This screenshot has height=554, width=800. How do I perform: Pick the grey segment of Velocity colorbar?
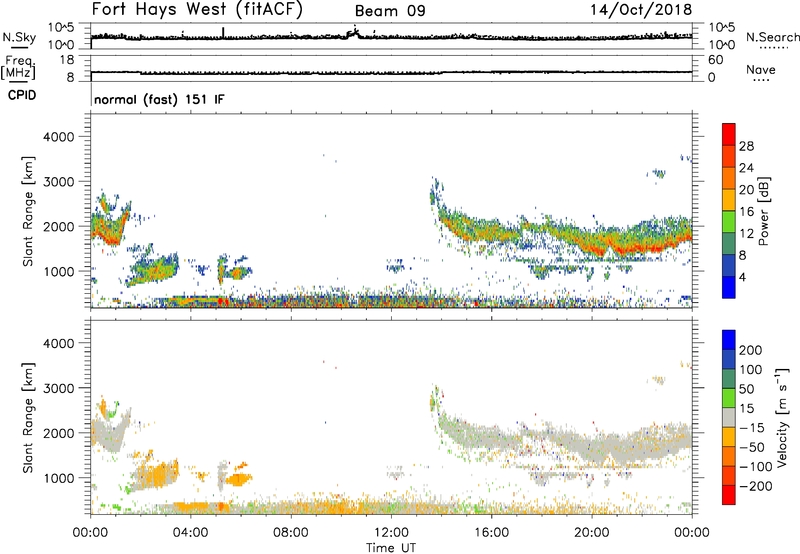point(729,417)
